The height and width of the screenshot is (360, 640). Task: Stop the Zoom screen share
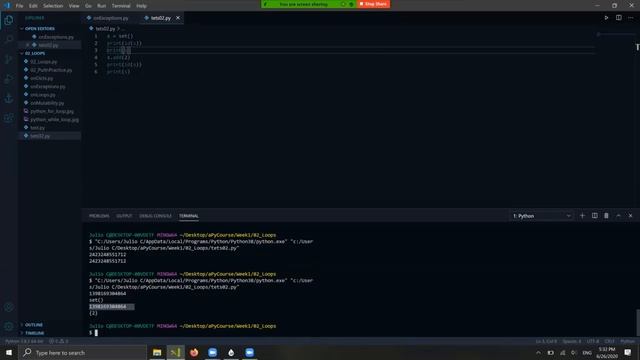coord(373,4)
